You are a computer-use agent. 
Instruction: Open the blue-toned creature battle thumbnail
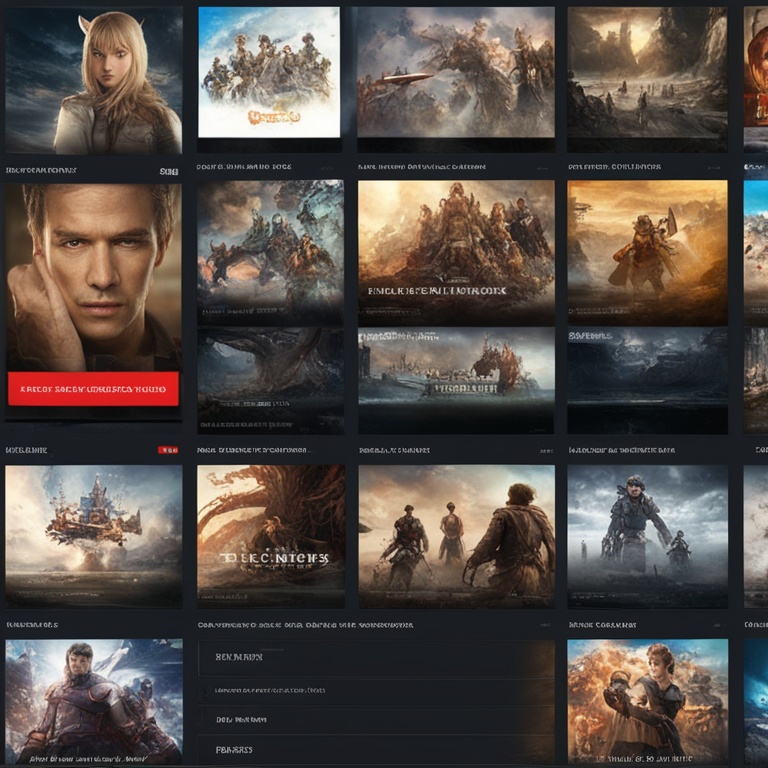270,253
